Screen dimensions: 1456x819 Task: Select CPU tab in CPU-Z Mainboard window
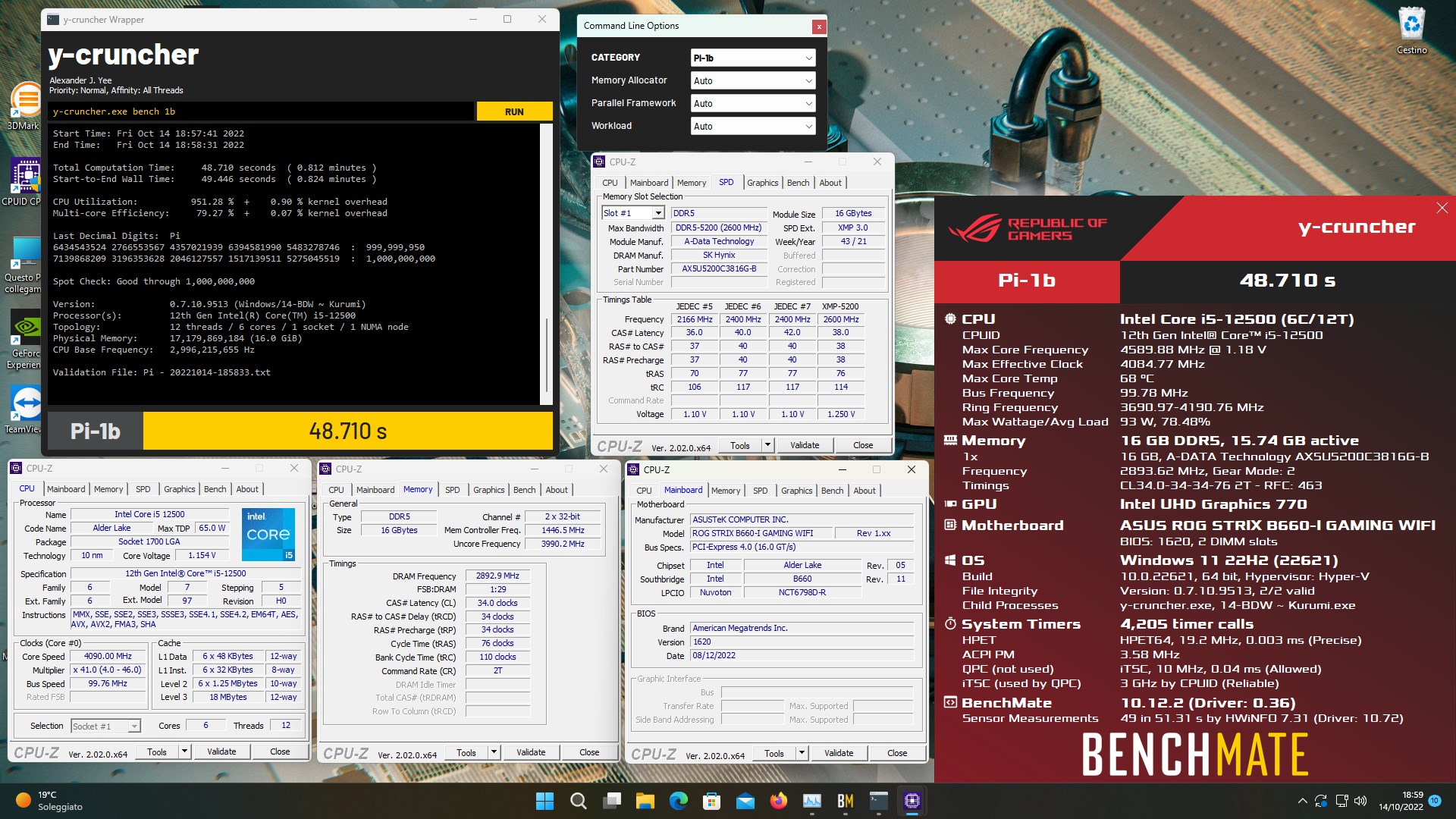644,491
